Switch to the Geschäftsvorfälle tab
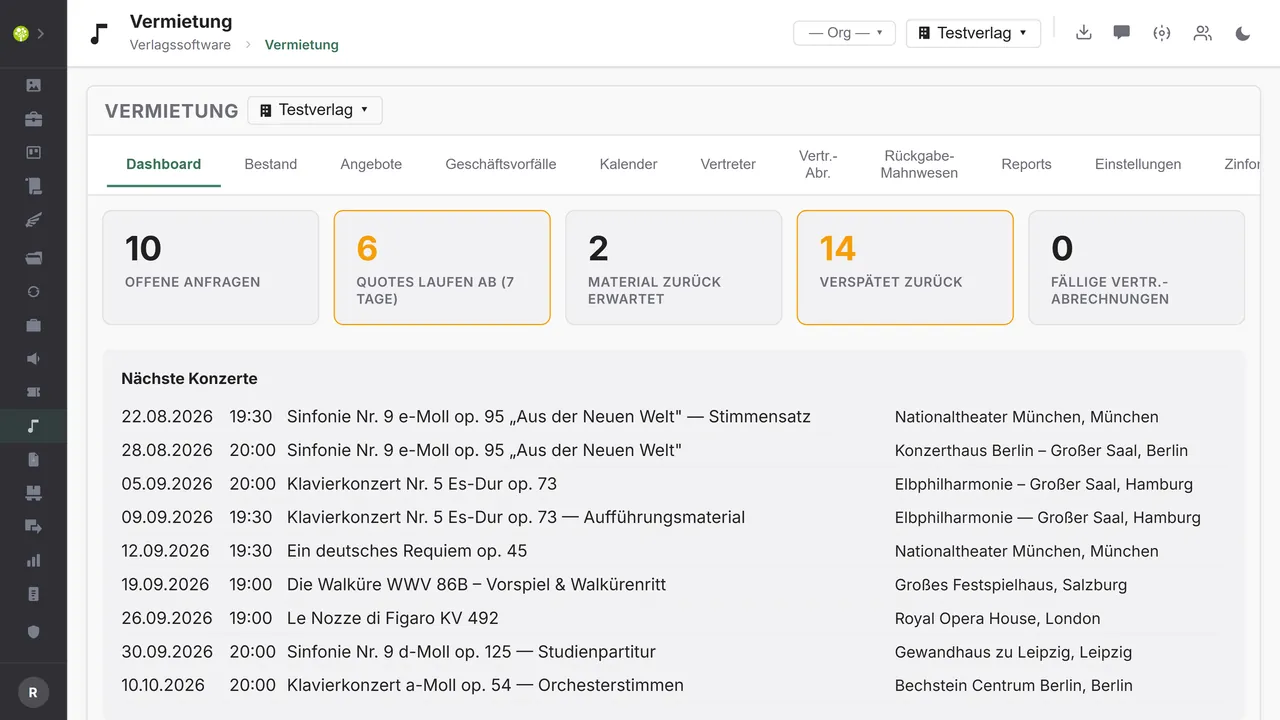 (501, 164)
